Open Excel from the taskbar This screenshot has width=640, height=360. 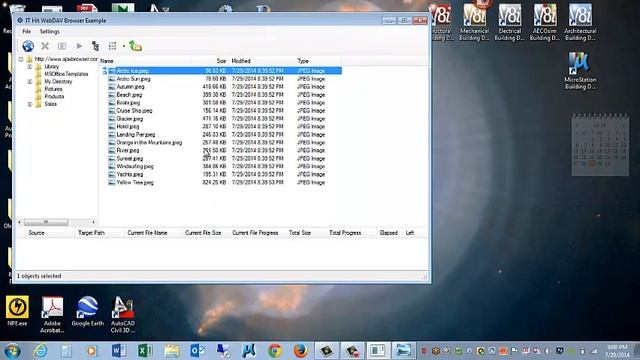point(144,351)
